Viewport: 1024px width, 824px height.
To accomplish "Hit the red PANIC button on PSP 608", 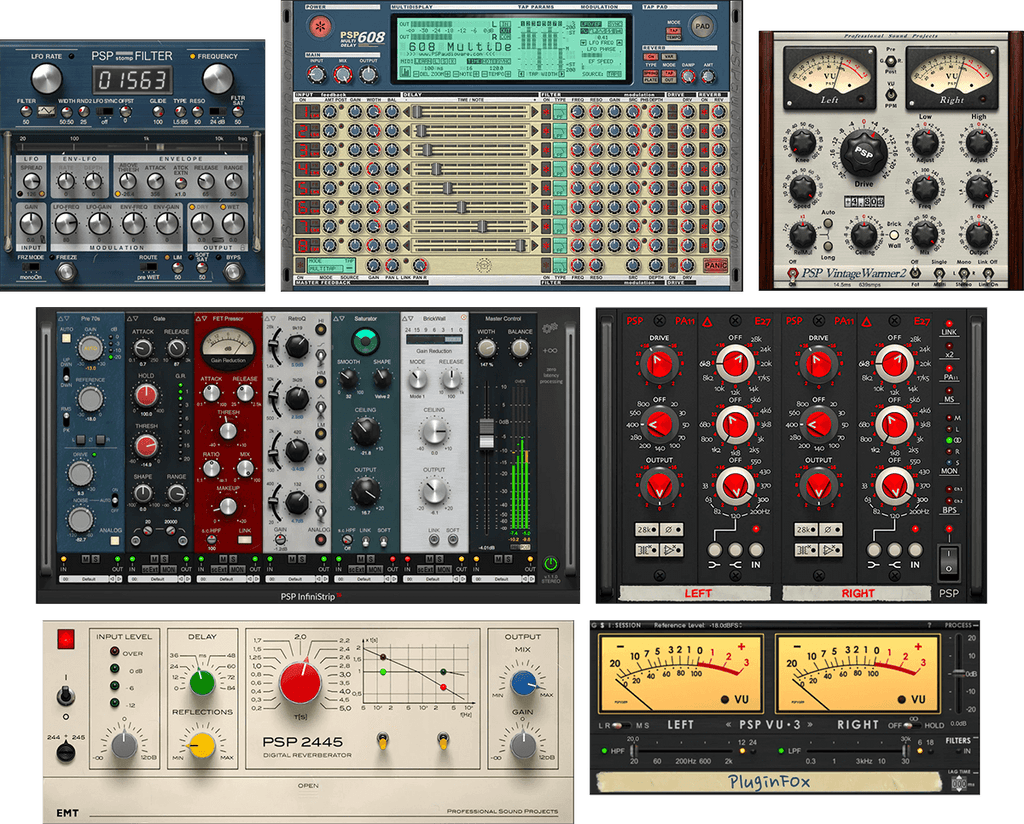I will [716, 266].
